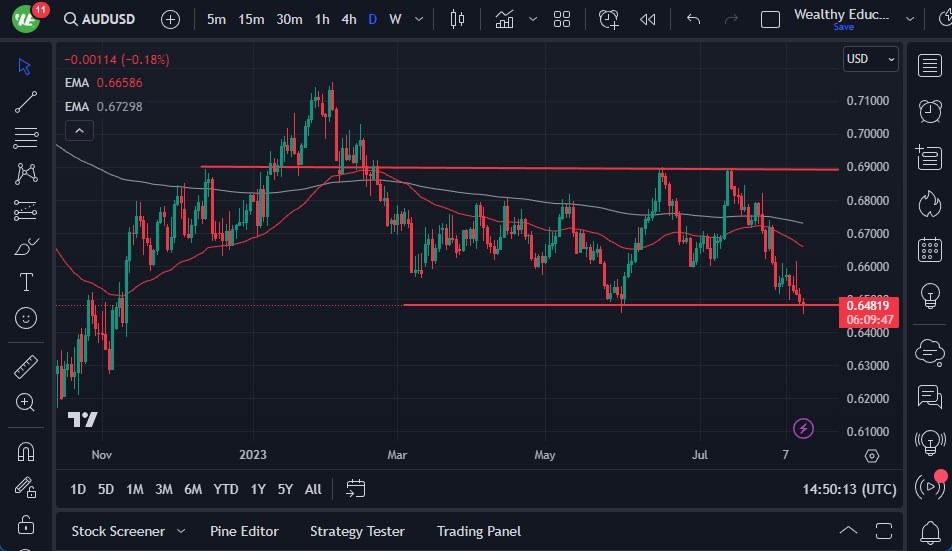Click the bar replay rewind icon
952x551 pixels.
pyautogui.click(x=648, y=19)
